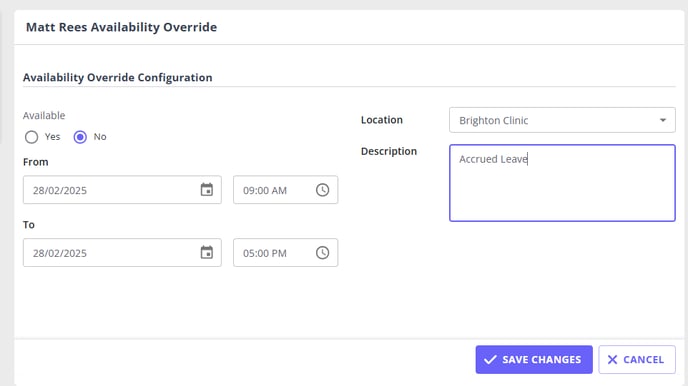
Task: Expand the Location dropdown arrow
Action: click(663, 120)
